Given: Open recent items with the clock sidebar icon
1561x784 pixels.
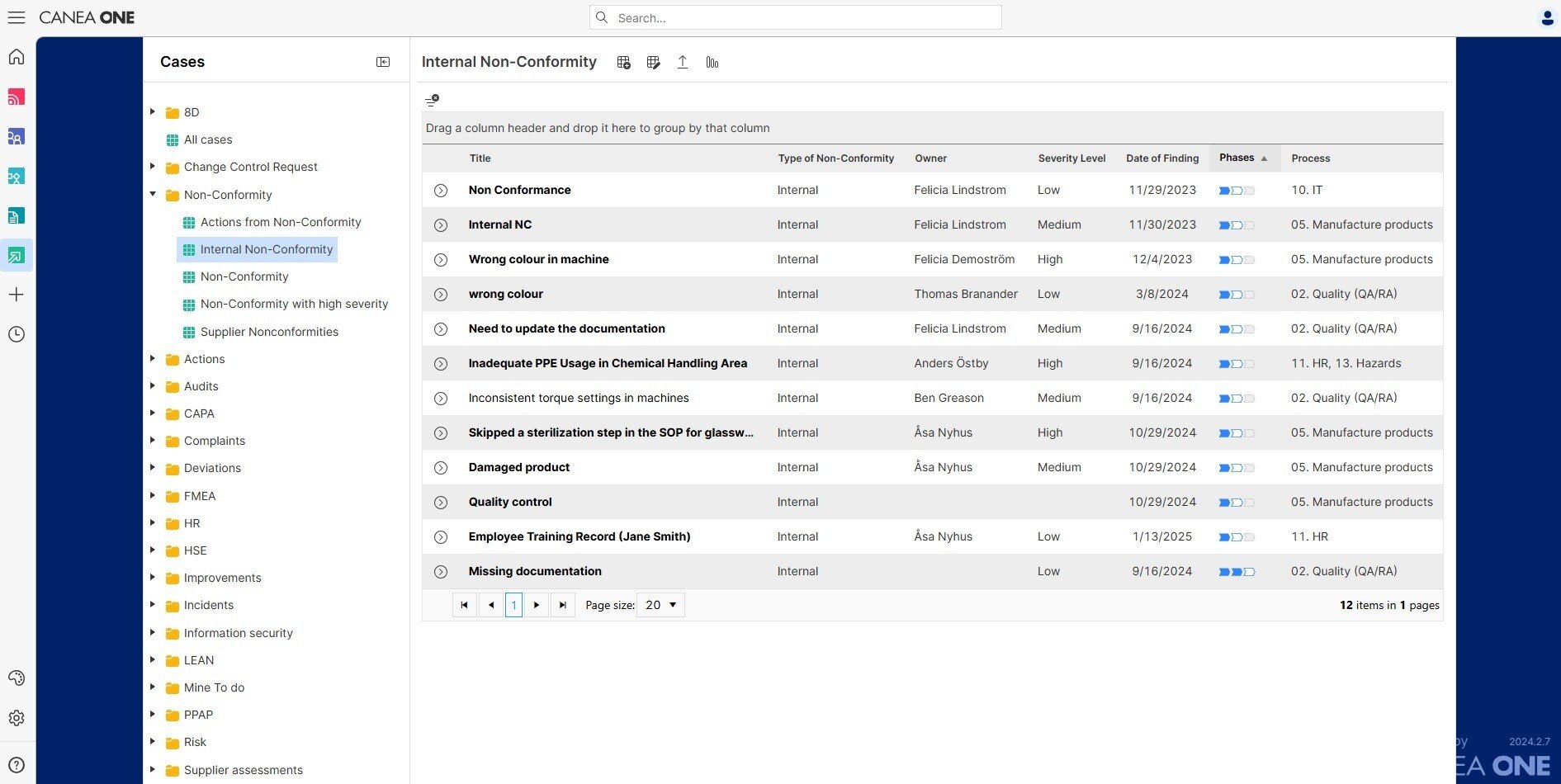Looking at the screenshot, I should pyautogui.click(x=17, y=334).
